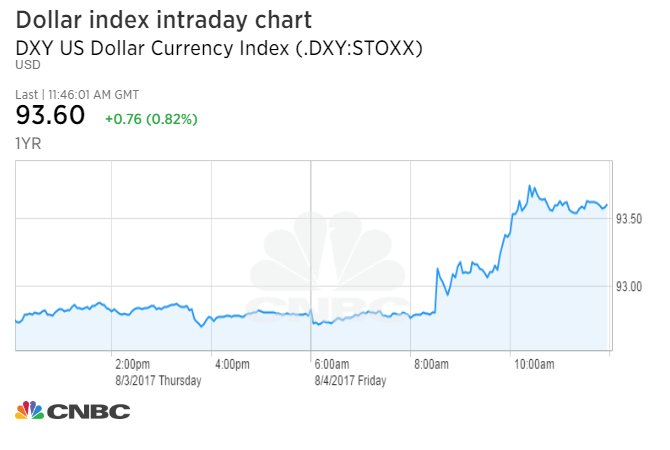Click the 6:00am time axis marker

[x=330, y=364]
